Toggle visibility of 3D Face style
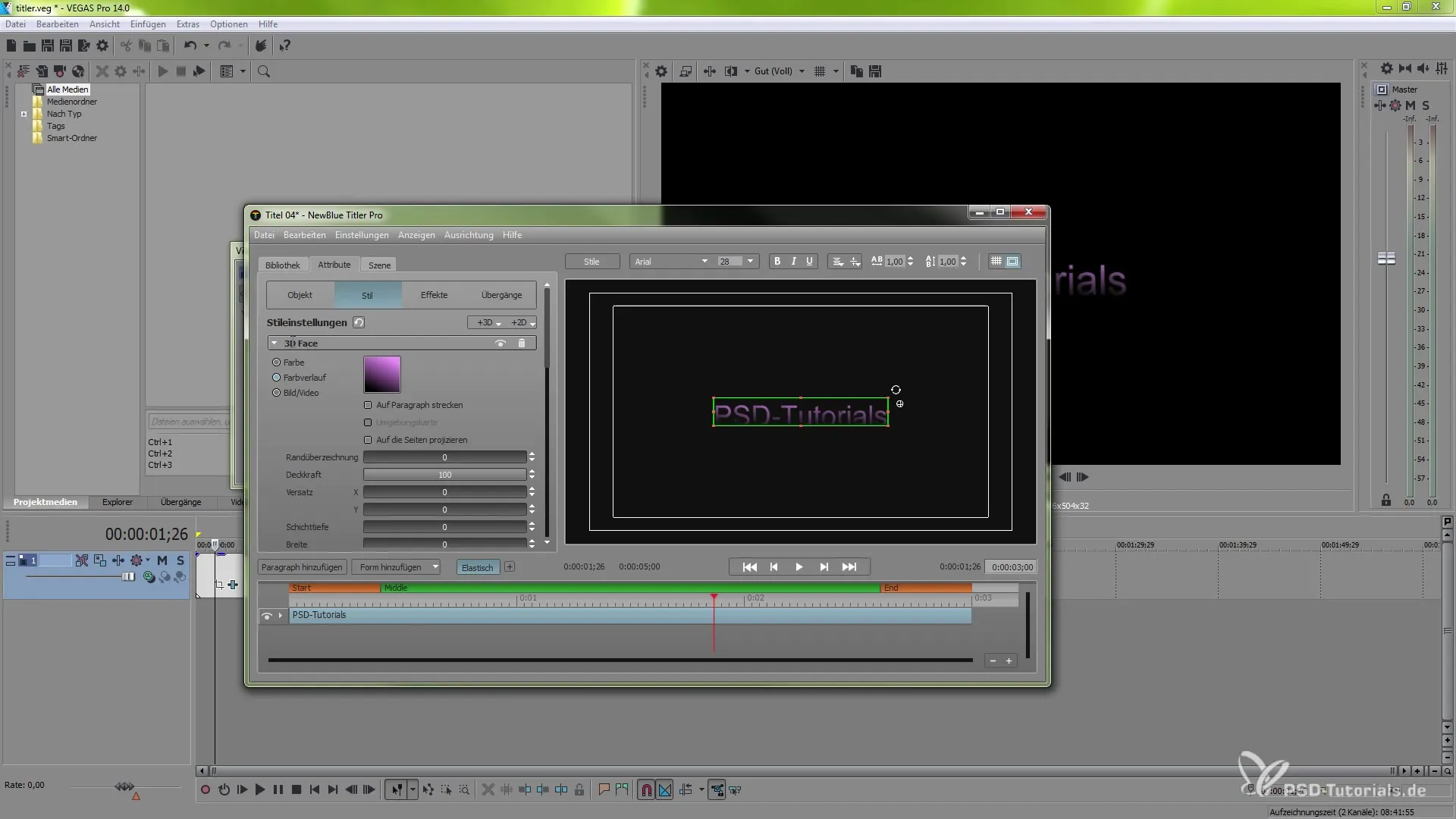1456x819 pixels. [500, 344]
